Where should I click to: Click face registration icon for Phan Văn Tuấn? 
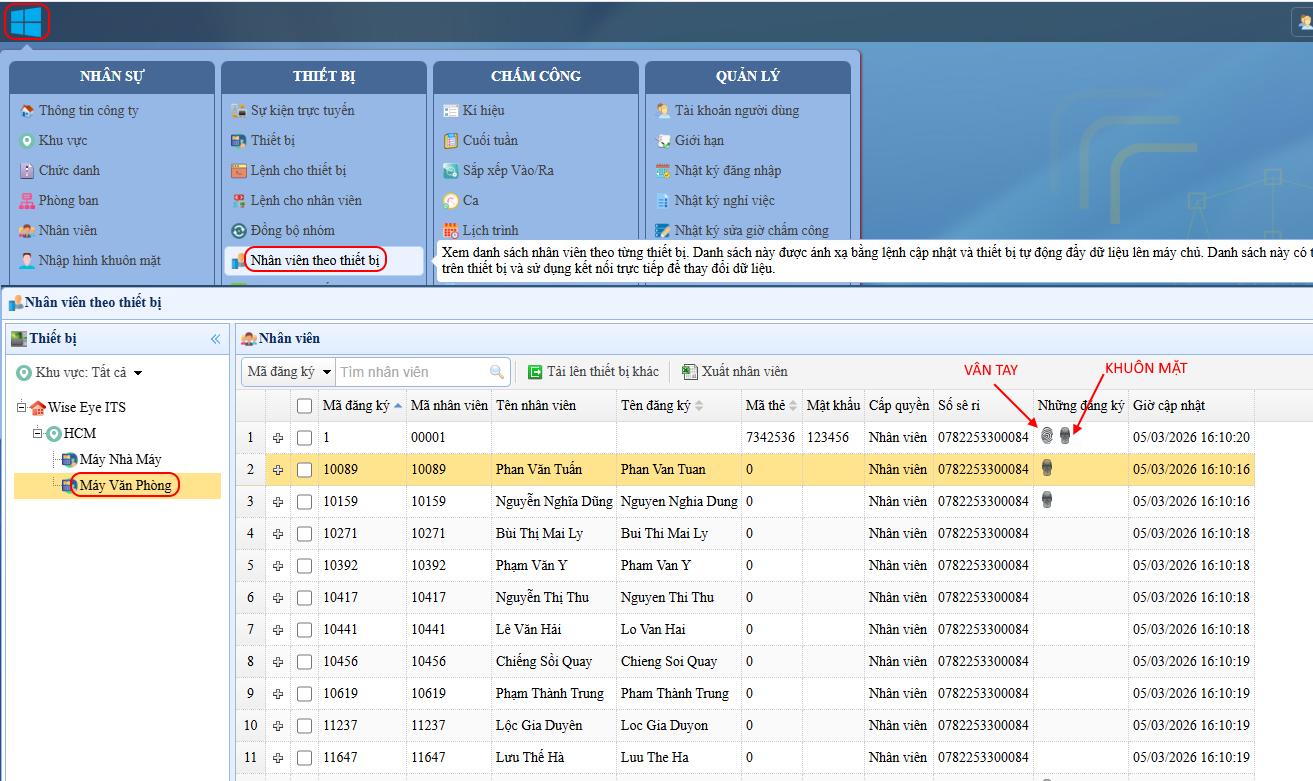point(1047,469)
